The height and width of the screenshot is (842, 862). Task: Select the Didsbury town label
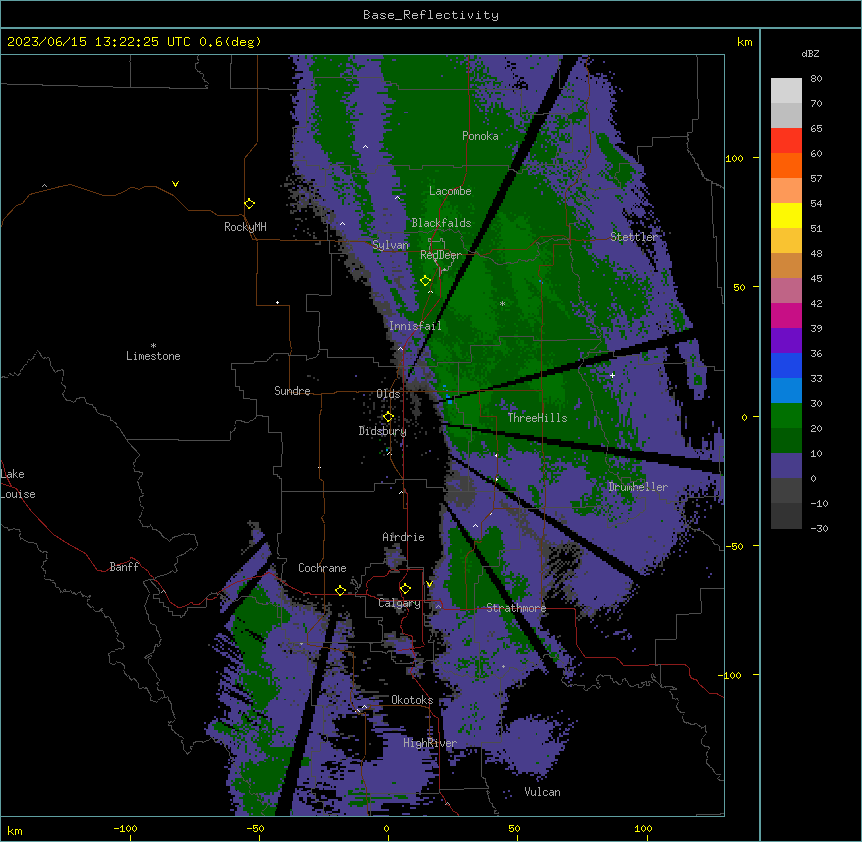point(383,431)
